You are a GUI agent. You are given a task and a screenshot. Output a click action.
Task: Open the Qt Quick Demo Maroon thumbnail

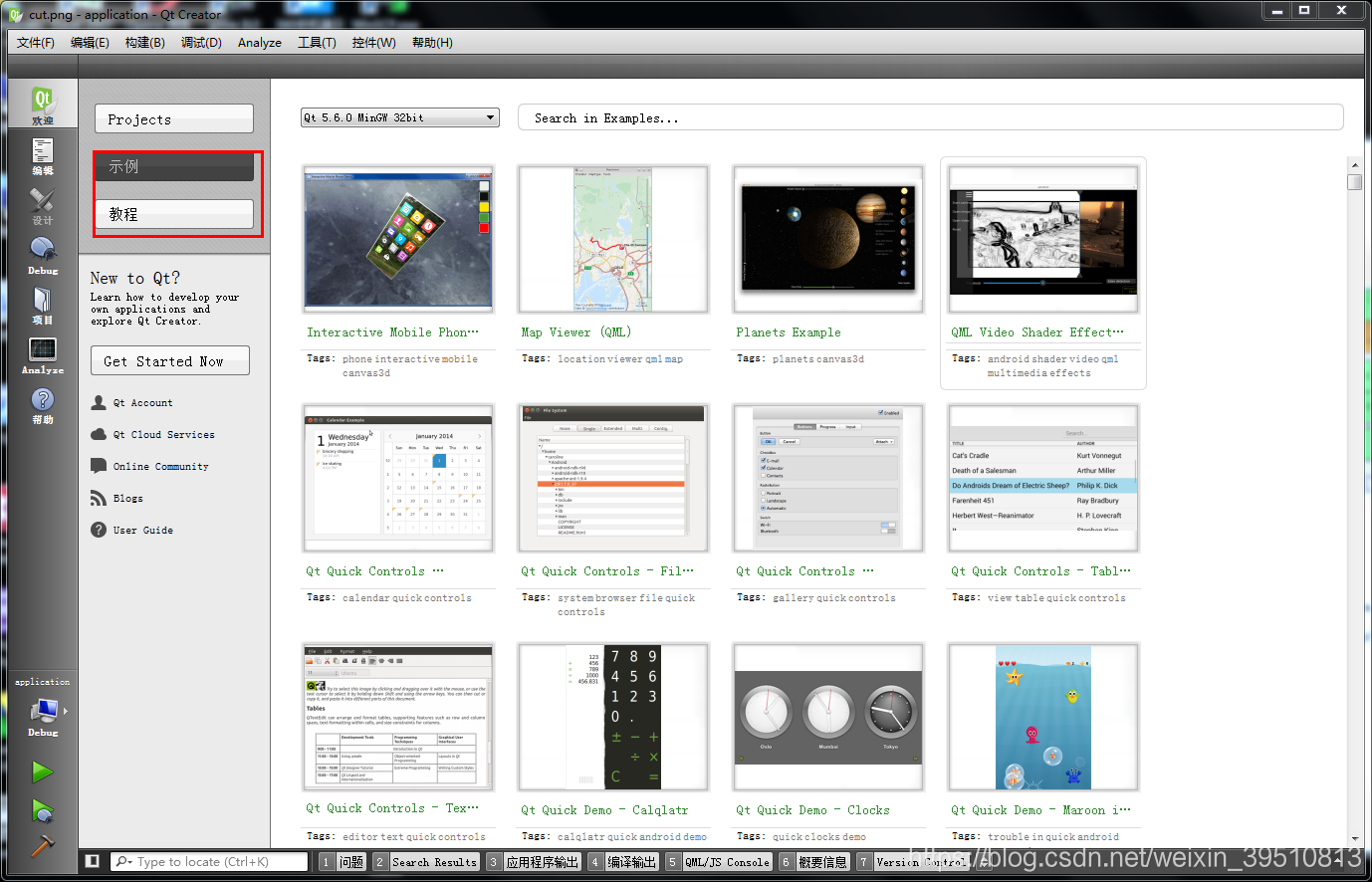coord(1043,717)
